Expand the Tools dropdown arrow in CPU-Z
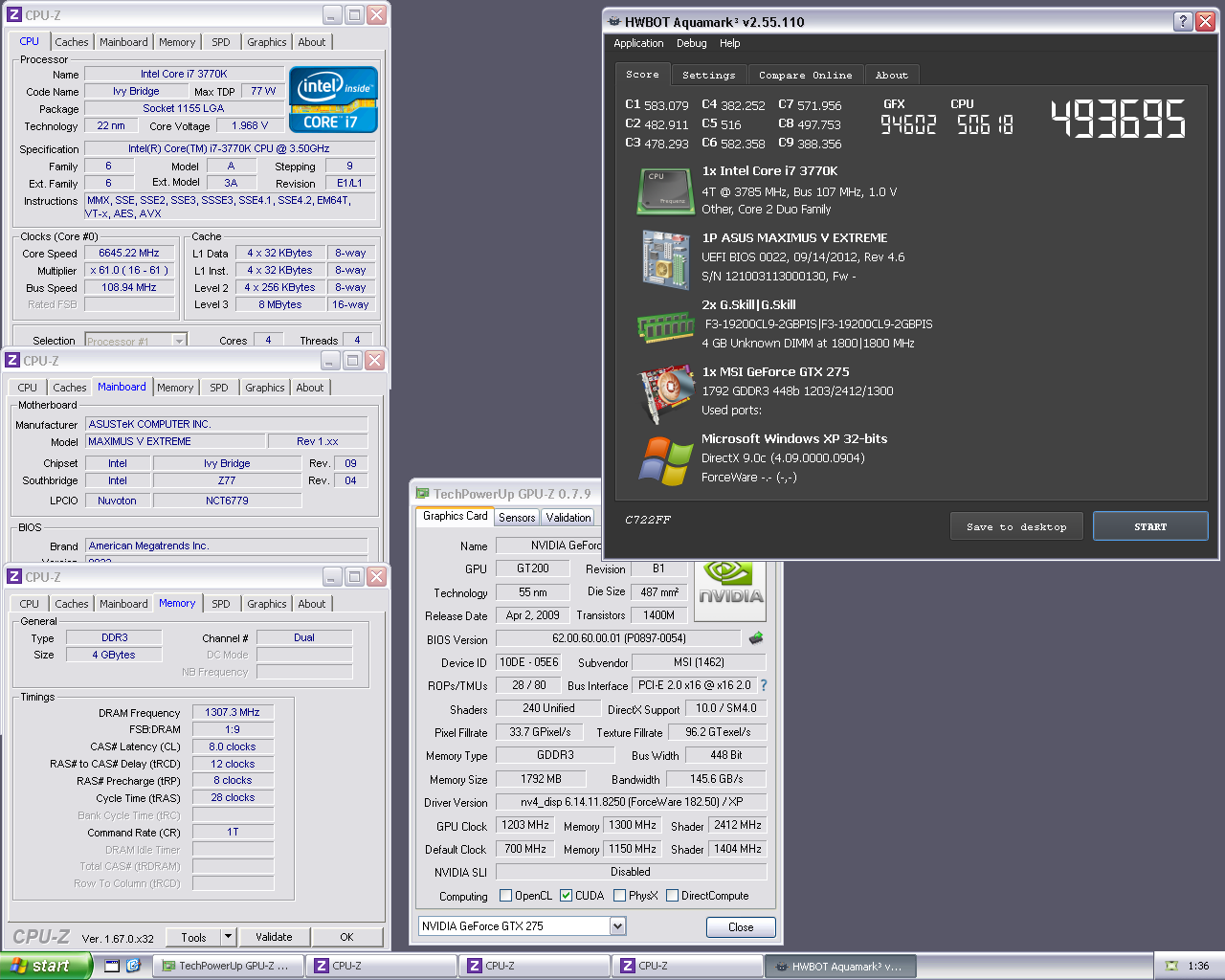 point(228,937)
